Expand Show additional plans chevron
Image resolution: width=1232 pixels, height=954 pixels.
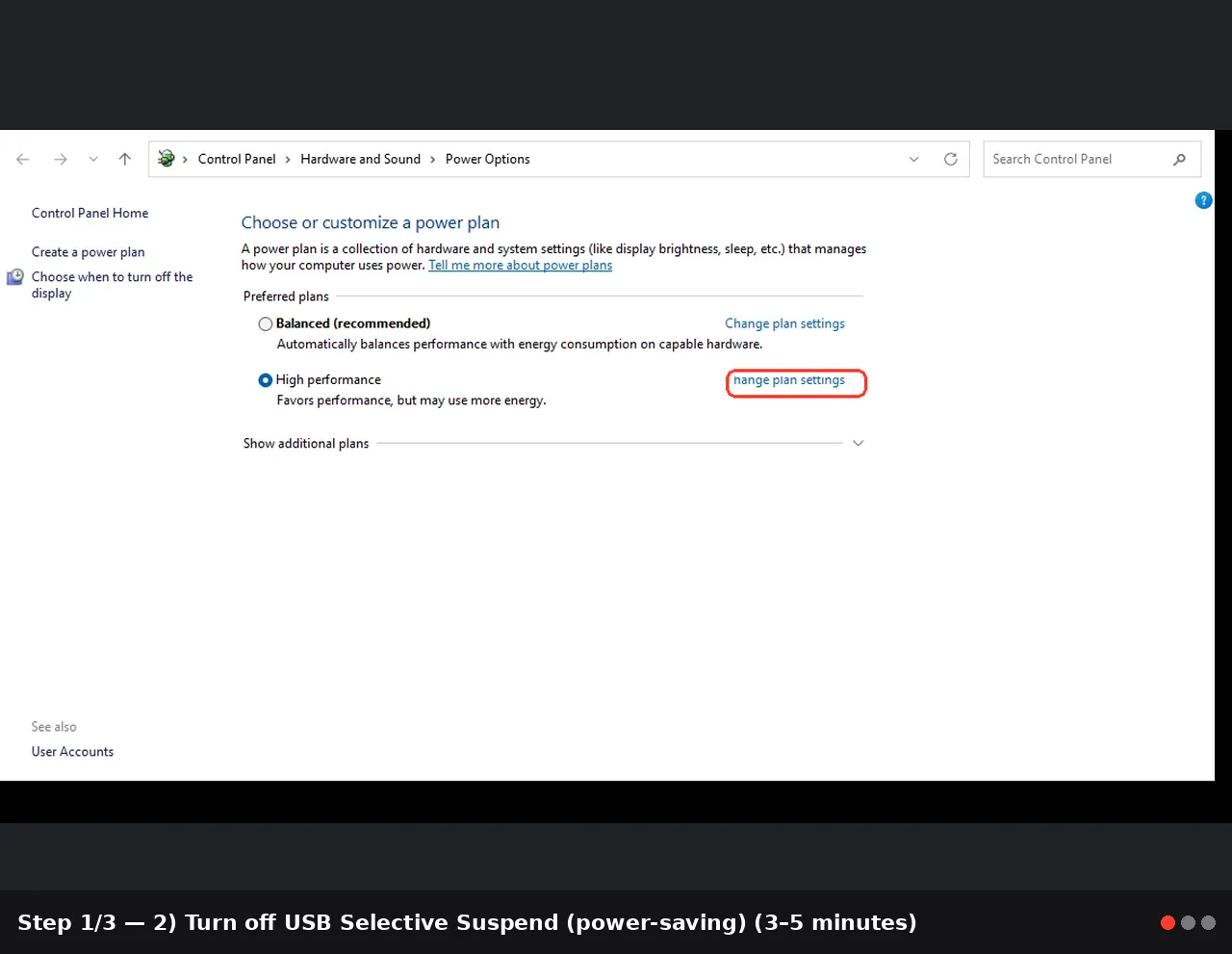859,444
